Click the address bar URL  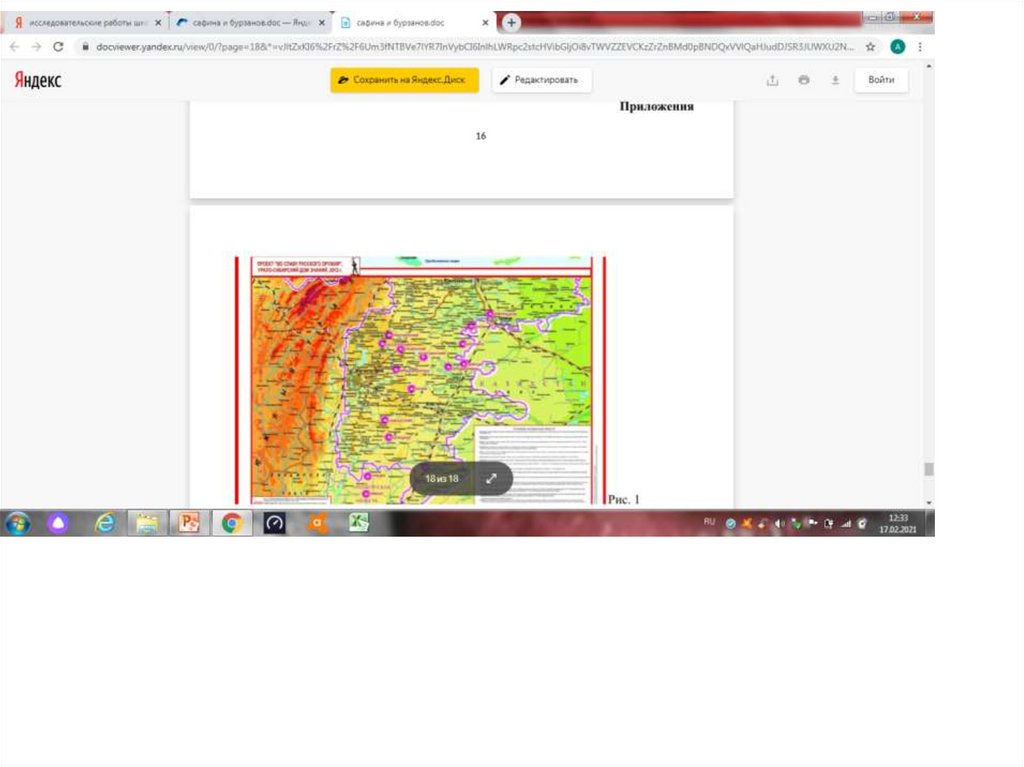coord(470,47)
